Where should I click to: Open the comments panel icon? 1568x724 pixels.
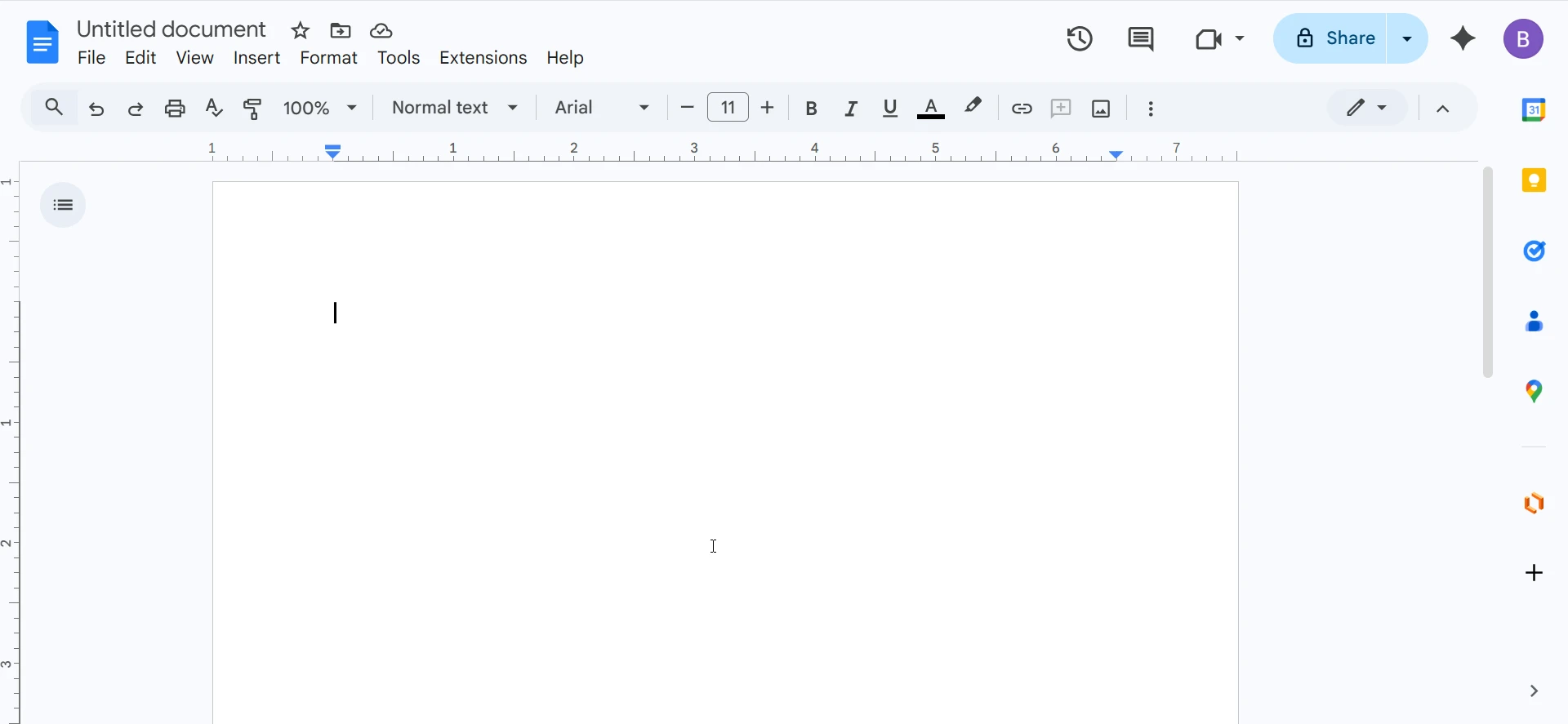point(1141,38)
